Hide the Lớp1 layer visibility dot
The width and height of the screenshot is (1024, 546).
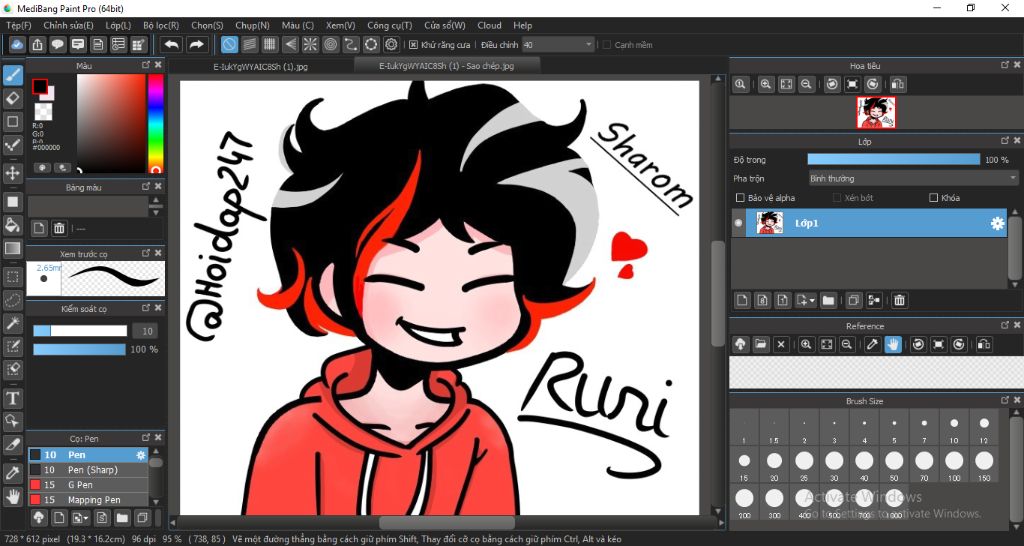pyautogui.click(x=739, y=223)
